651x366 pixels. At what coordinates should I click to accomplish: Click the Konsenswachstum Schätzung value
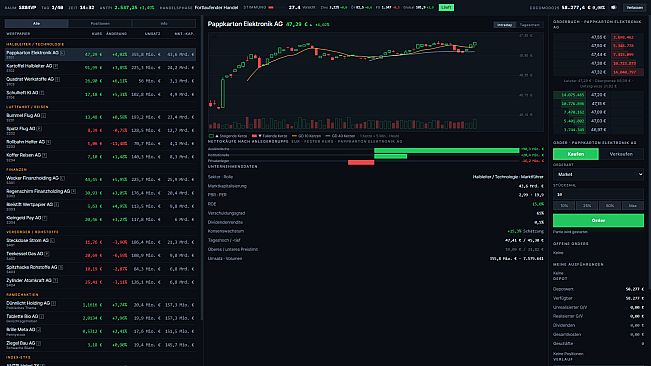[x=525, y=231]
